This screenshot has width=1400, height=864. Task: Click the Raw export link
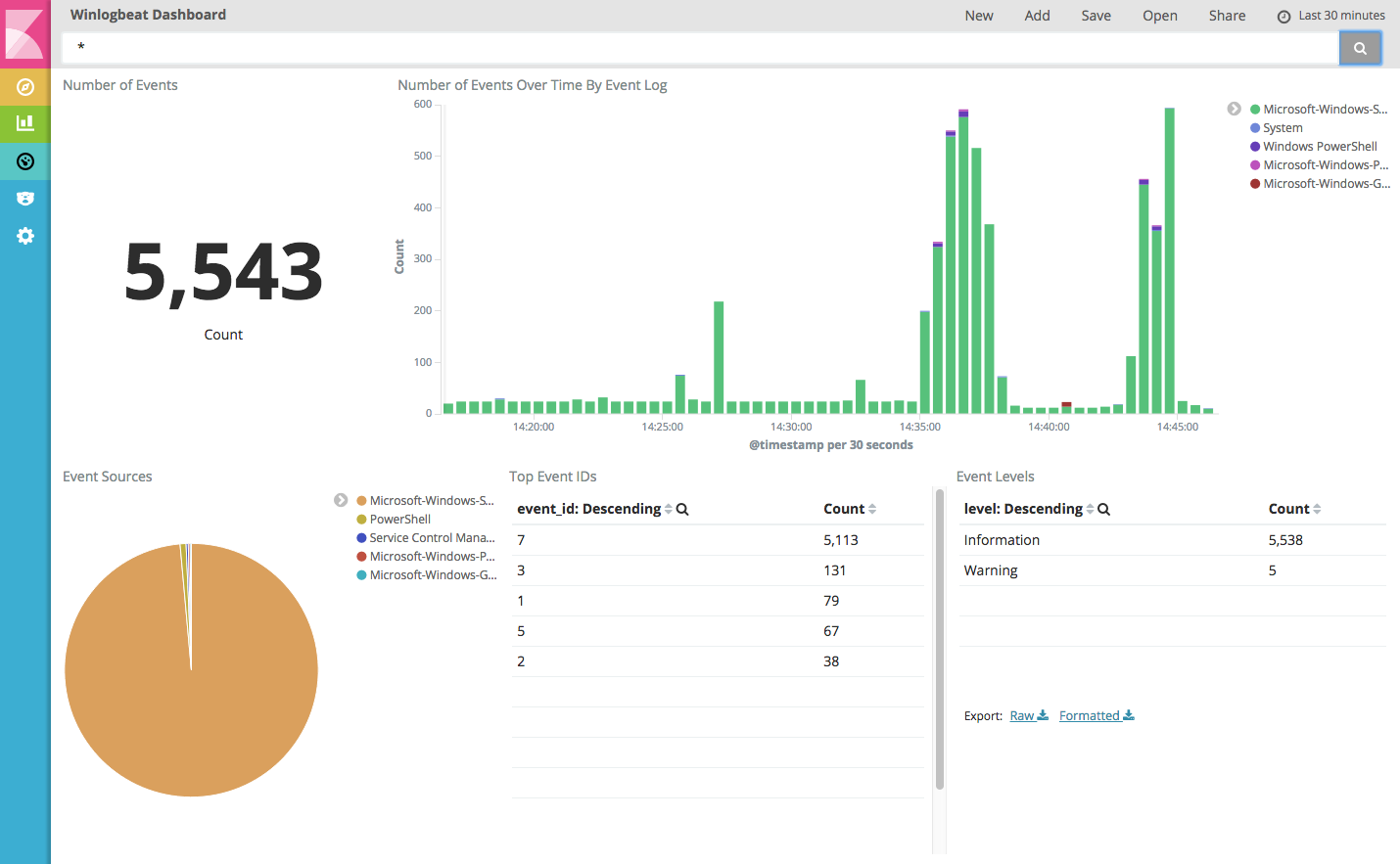tap(1022, 715)
